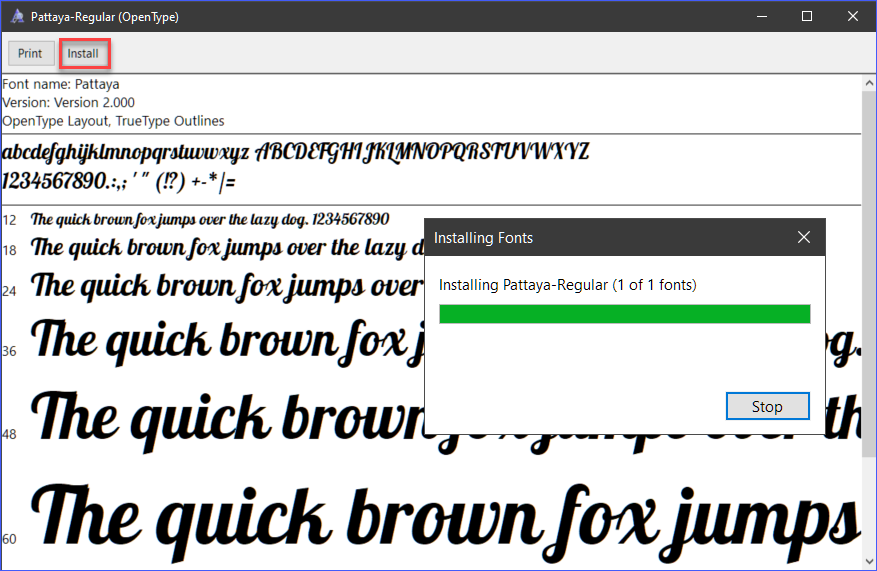Click the size label '60'

coord(10,539)
